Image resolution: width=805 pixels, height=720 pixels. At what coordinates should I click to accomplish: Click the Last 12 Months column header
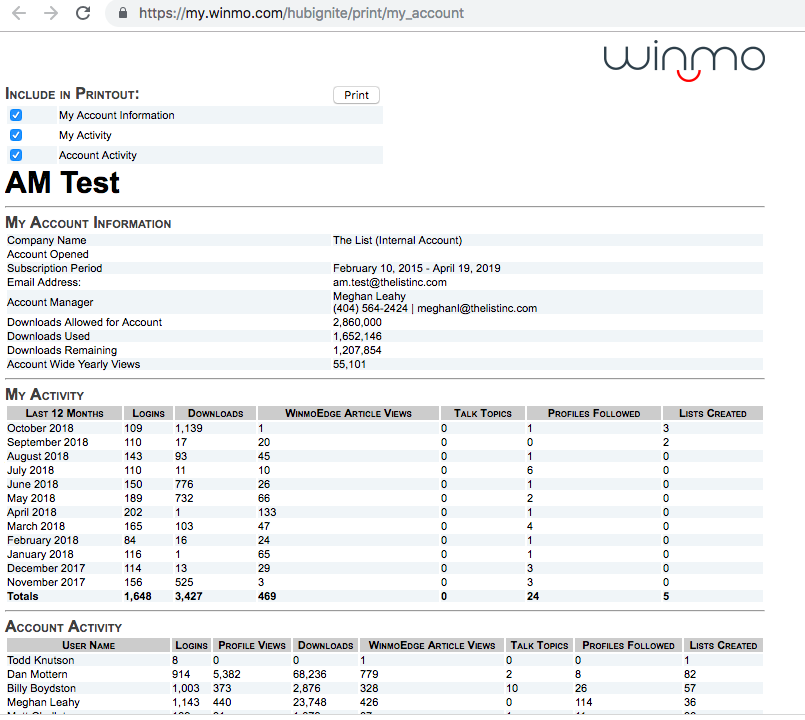coord(64,413)
